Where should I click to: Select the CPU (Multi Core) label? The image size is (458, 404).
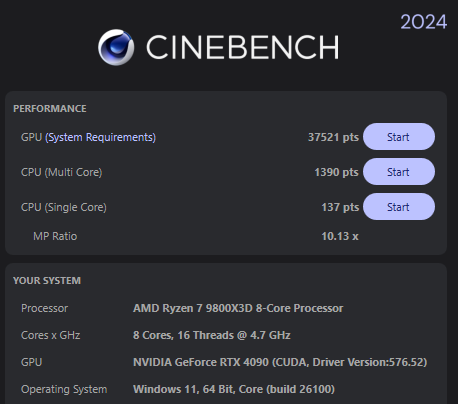point(62,172)
